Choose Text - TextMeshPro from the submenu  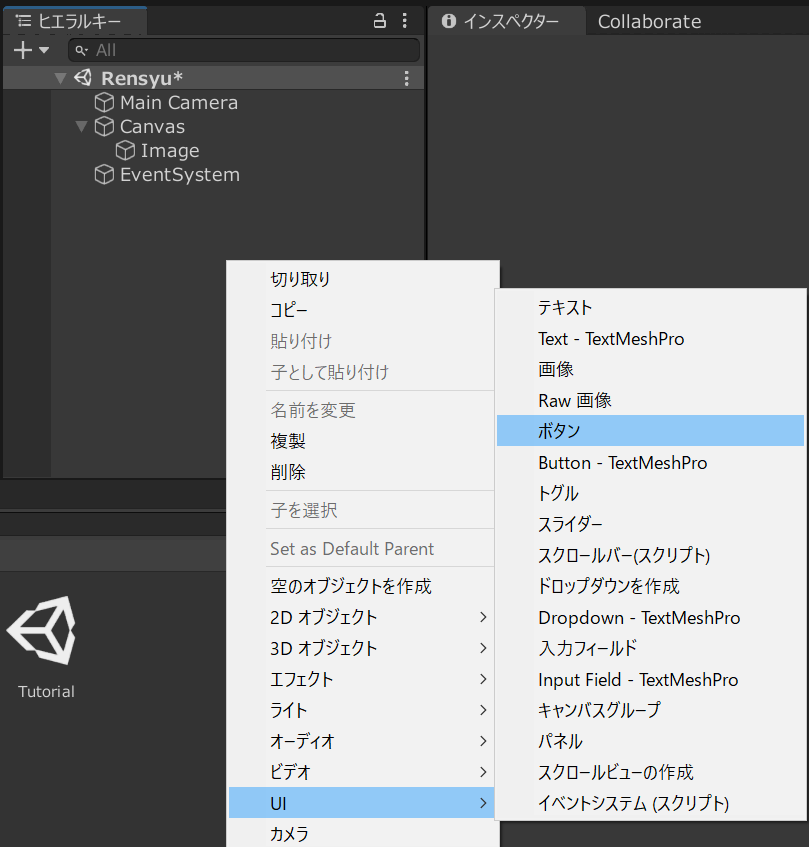(x=611, y=339)
